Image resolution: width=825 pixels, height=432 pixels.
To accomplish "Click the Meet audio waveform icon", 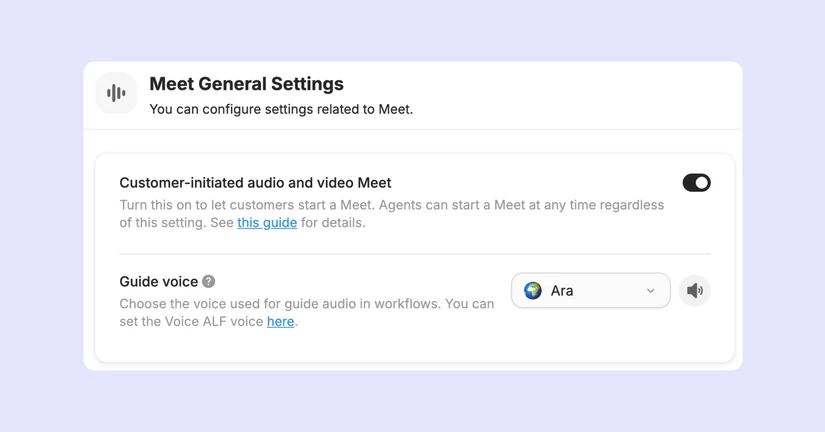I will [x=116, y=93].
